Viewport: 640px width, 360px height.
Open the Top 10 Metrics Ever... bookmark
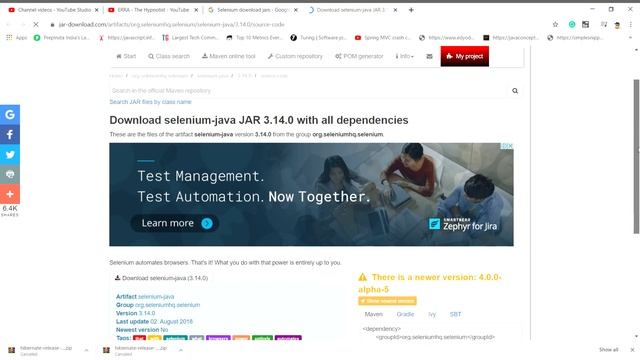[254, 38]
